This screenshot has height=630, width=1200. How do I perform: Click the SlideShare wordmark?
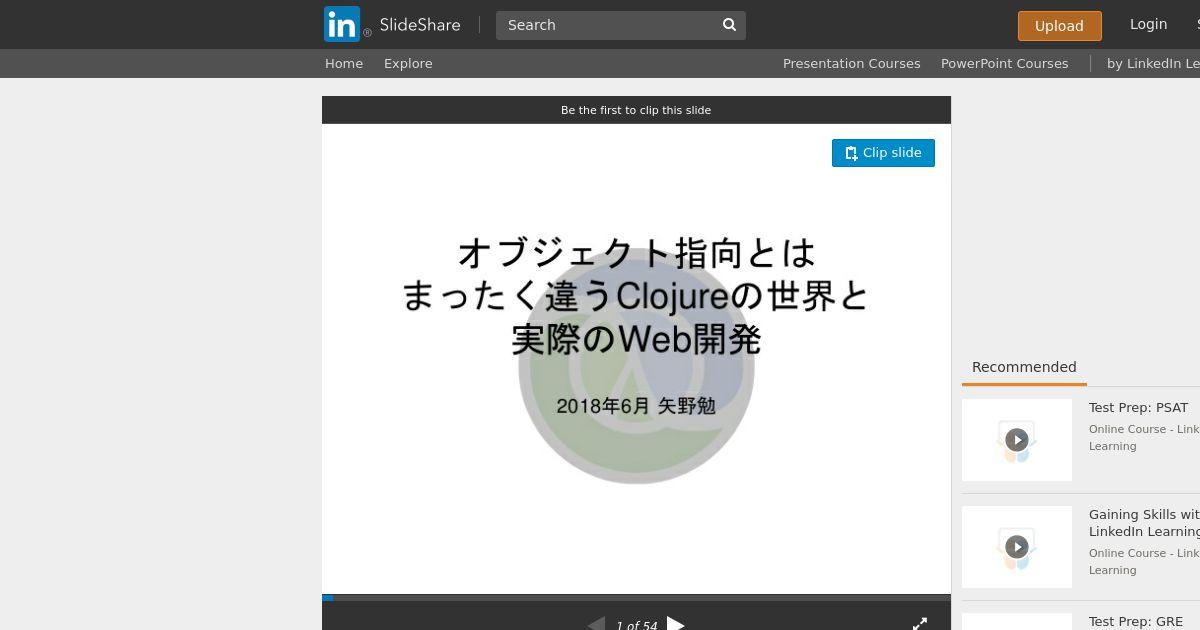420,25
